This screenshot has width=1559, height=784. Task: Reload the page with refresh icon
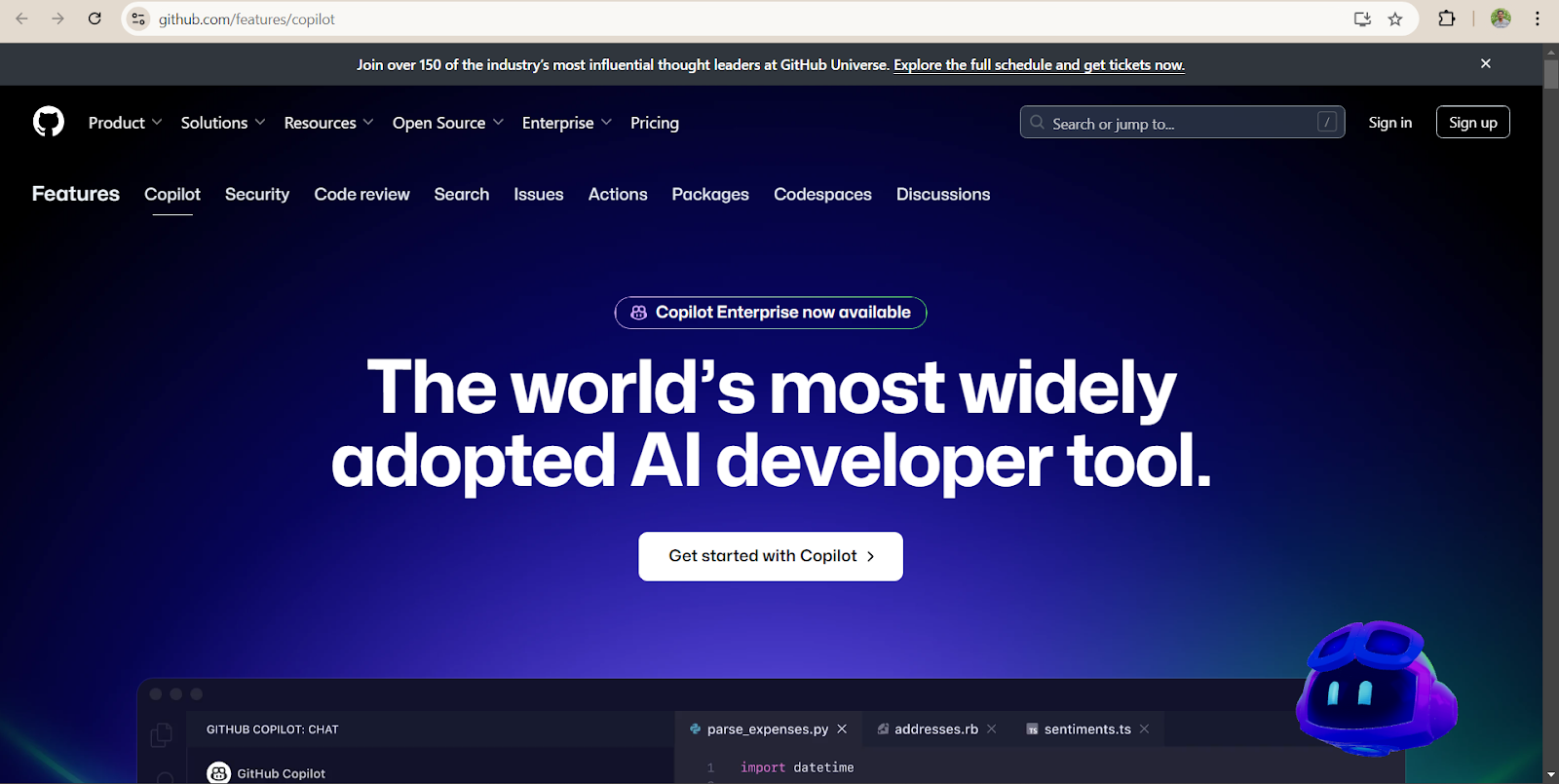point(95,19)
